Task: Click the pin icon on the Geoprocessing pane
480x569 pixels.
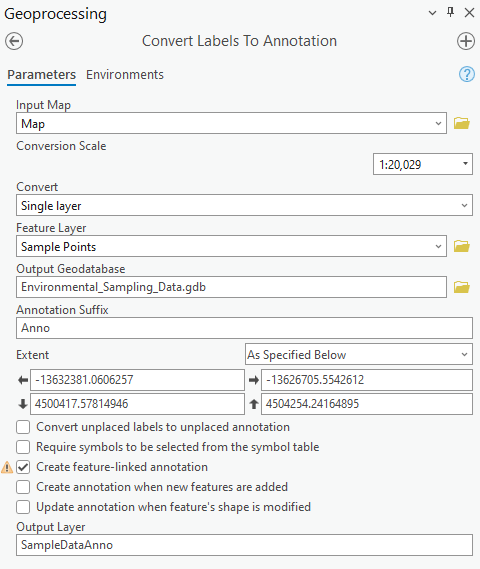Action: (450, 12)
